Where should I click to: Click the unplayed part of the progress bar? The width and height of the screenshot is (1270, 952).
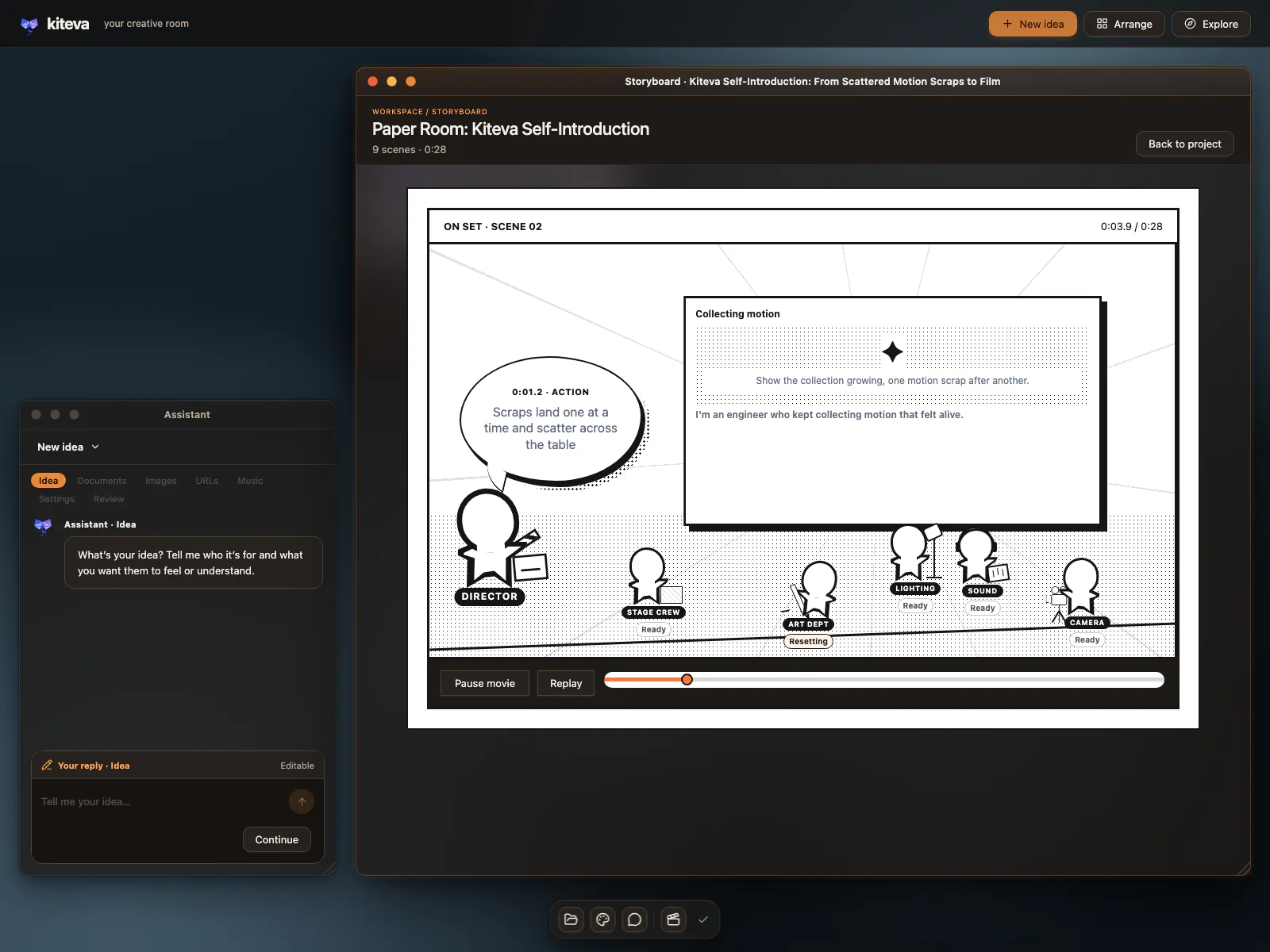927,679
